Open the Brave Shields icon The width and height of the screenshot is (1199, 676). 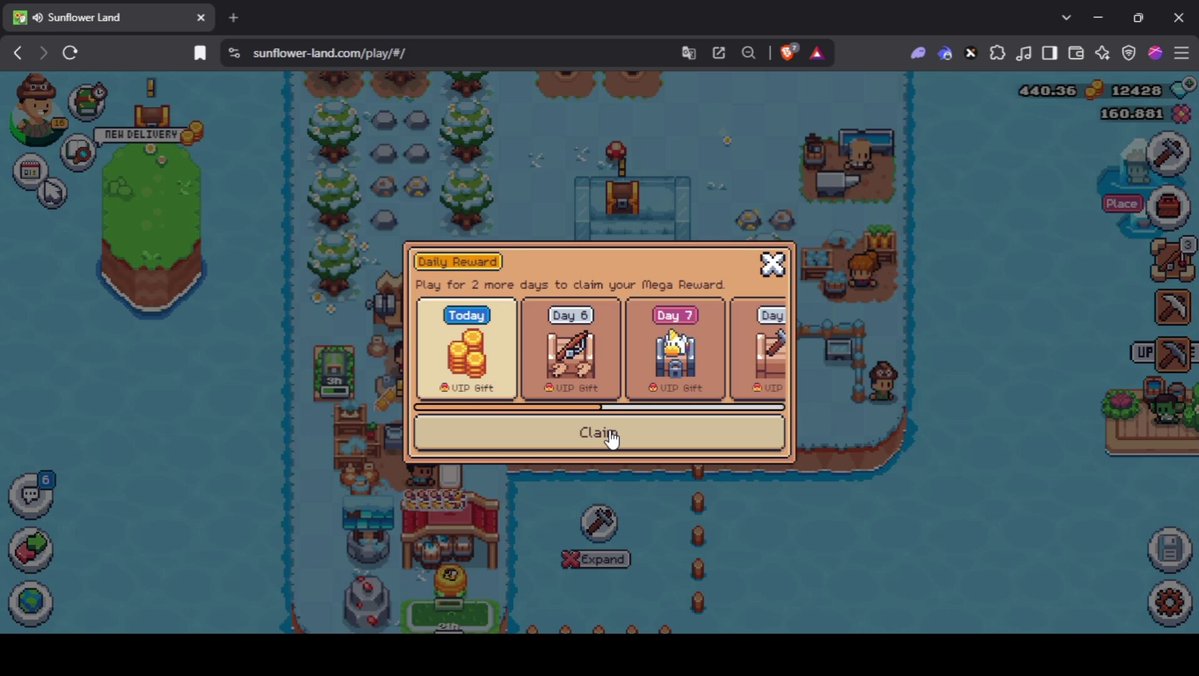pyautogui.click(x=788, y=53)
